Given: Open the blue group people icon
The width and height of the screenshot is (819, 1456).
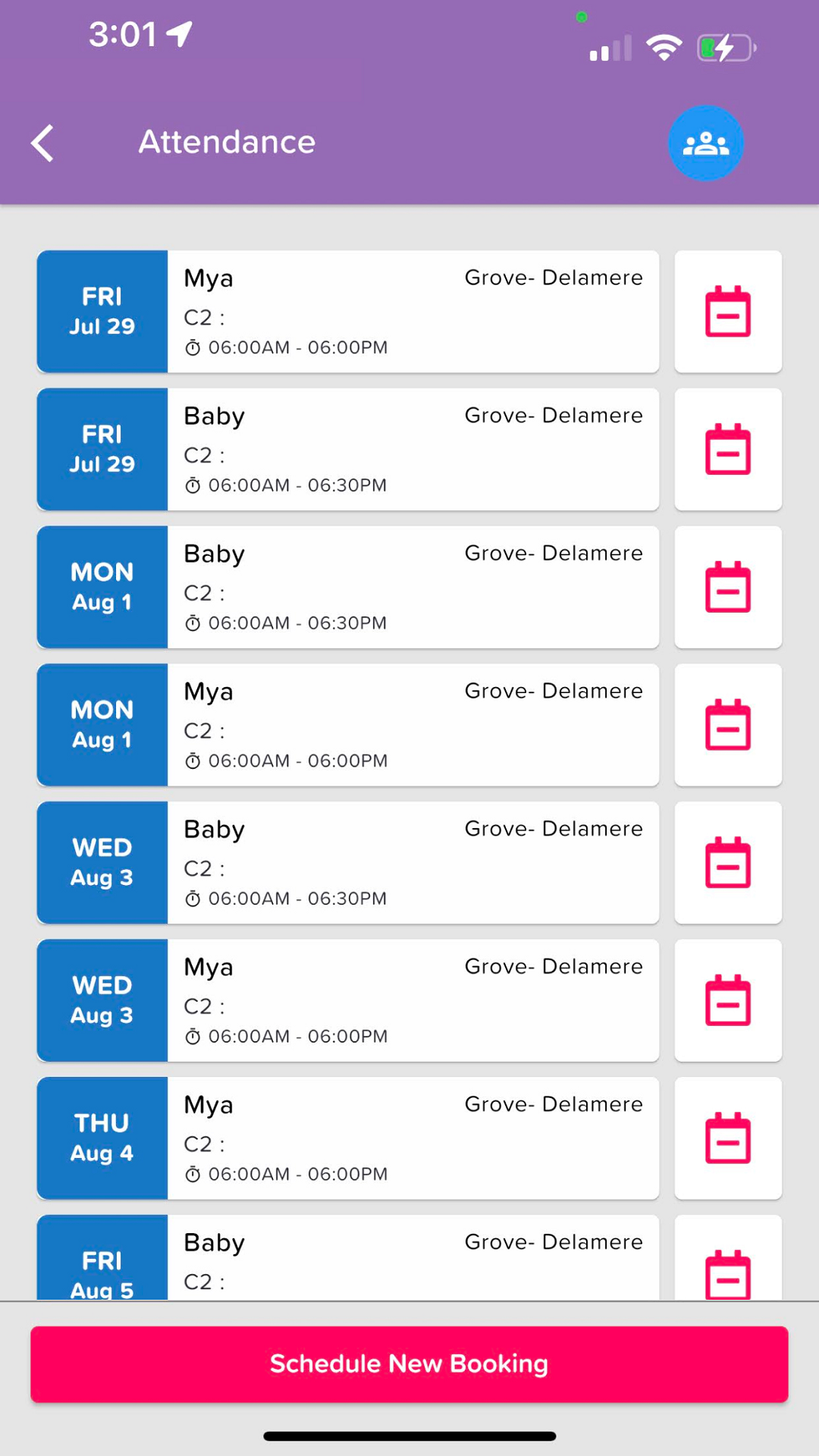Looking at the screenshot, I should click(705, 143).
